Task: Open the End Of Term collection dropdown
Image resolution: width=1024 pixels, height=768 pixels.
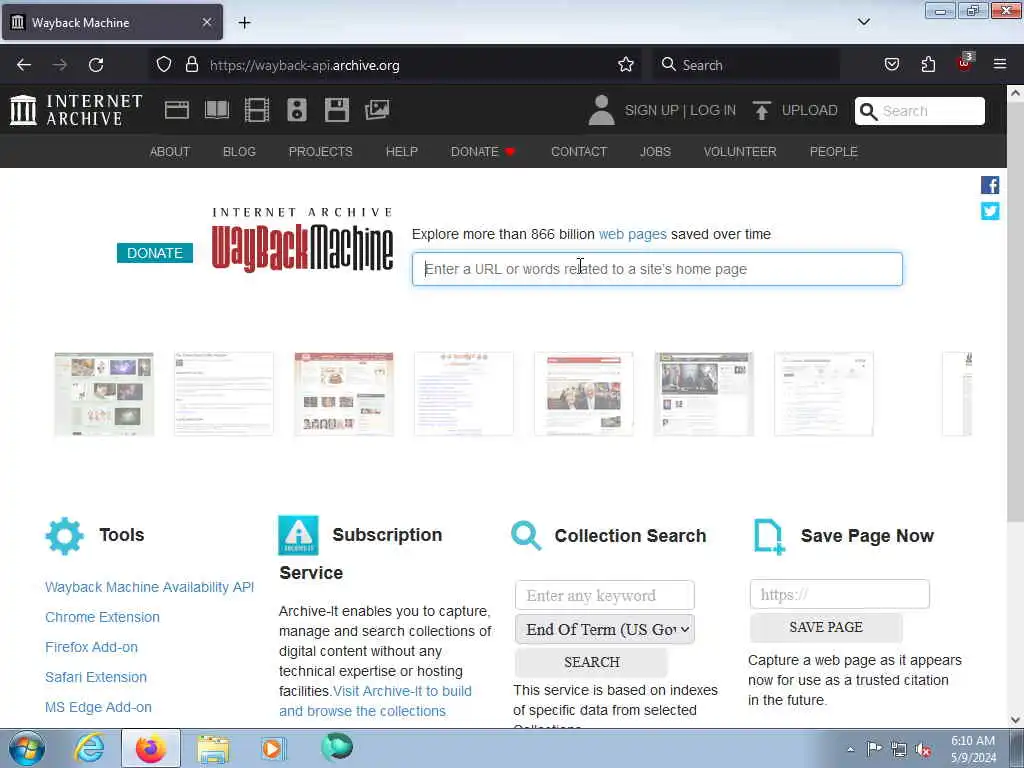Action: pyautogui.click(x=605, y=630)
